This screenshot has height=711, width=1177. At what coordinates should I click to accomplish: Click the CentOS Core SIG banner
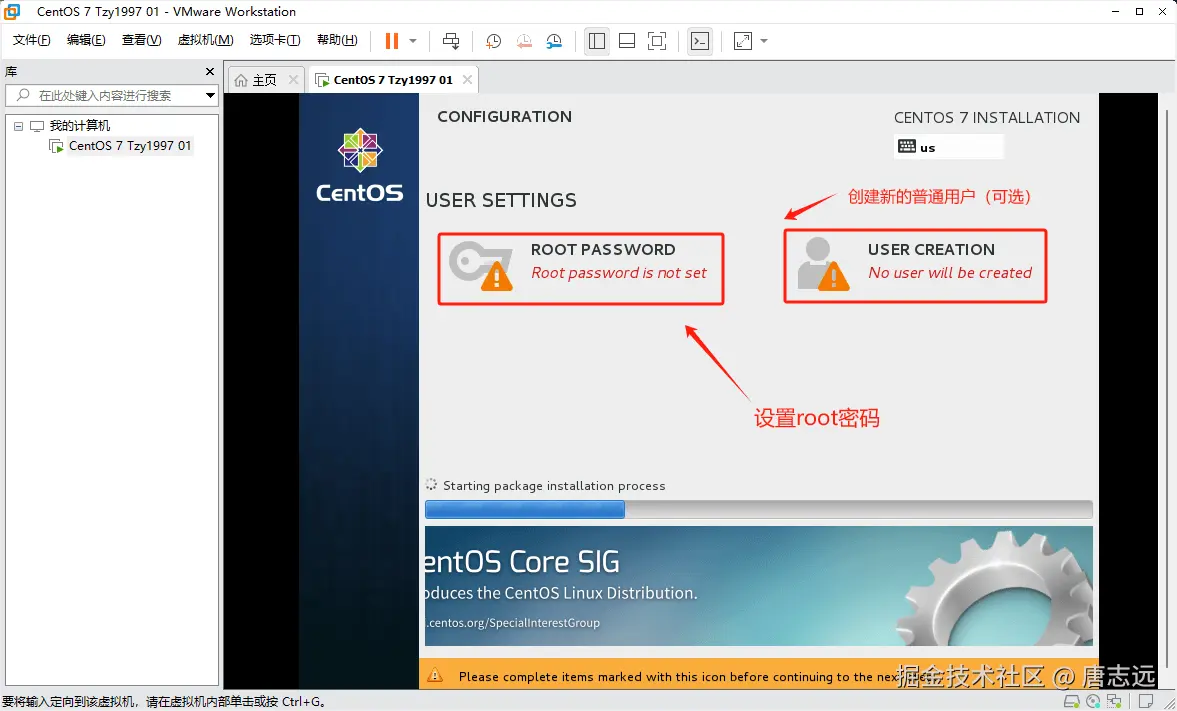click(758, 586)
